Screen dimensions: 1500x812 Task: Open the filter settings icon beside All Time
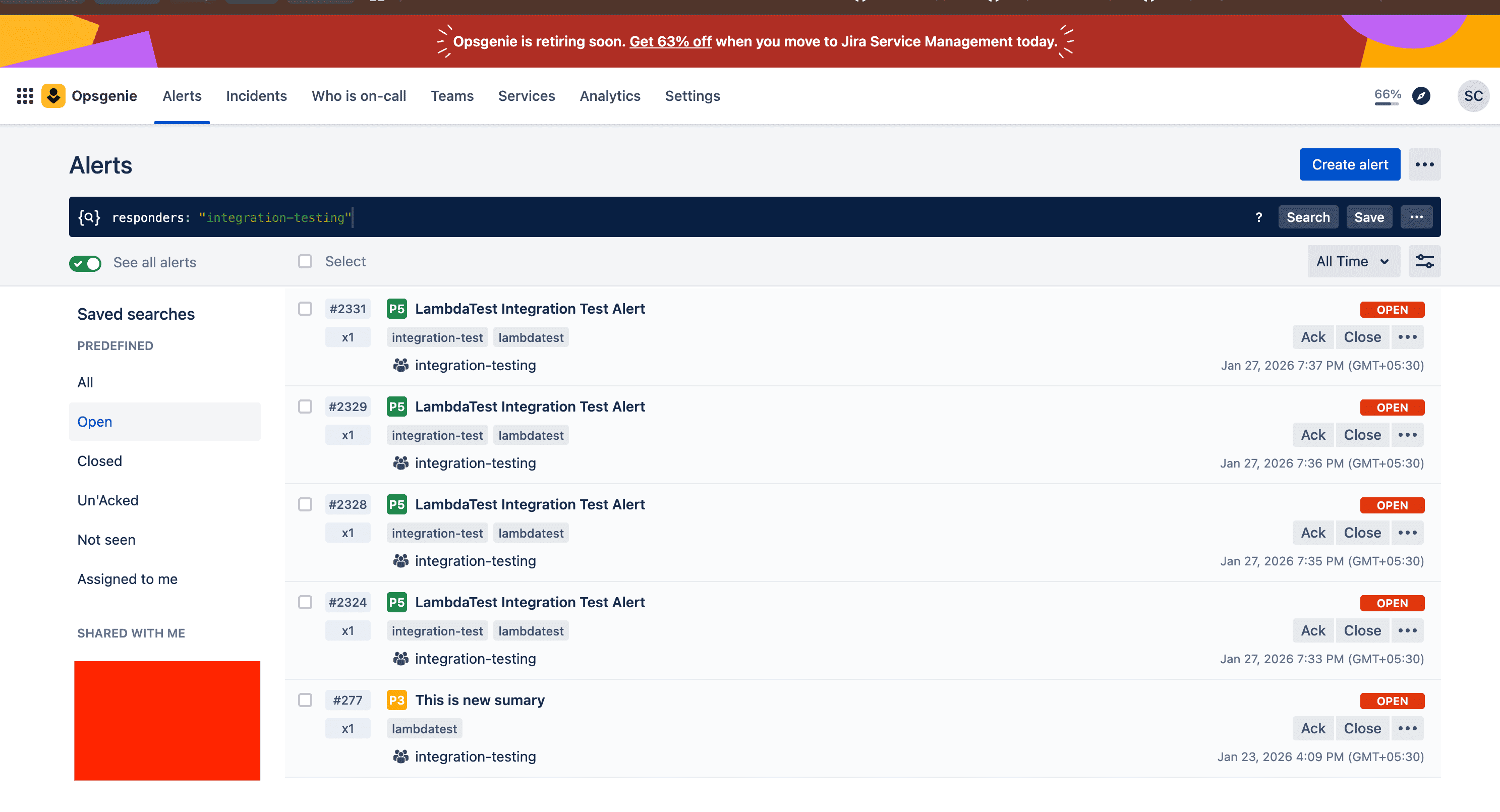tap(1425, 261)
